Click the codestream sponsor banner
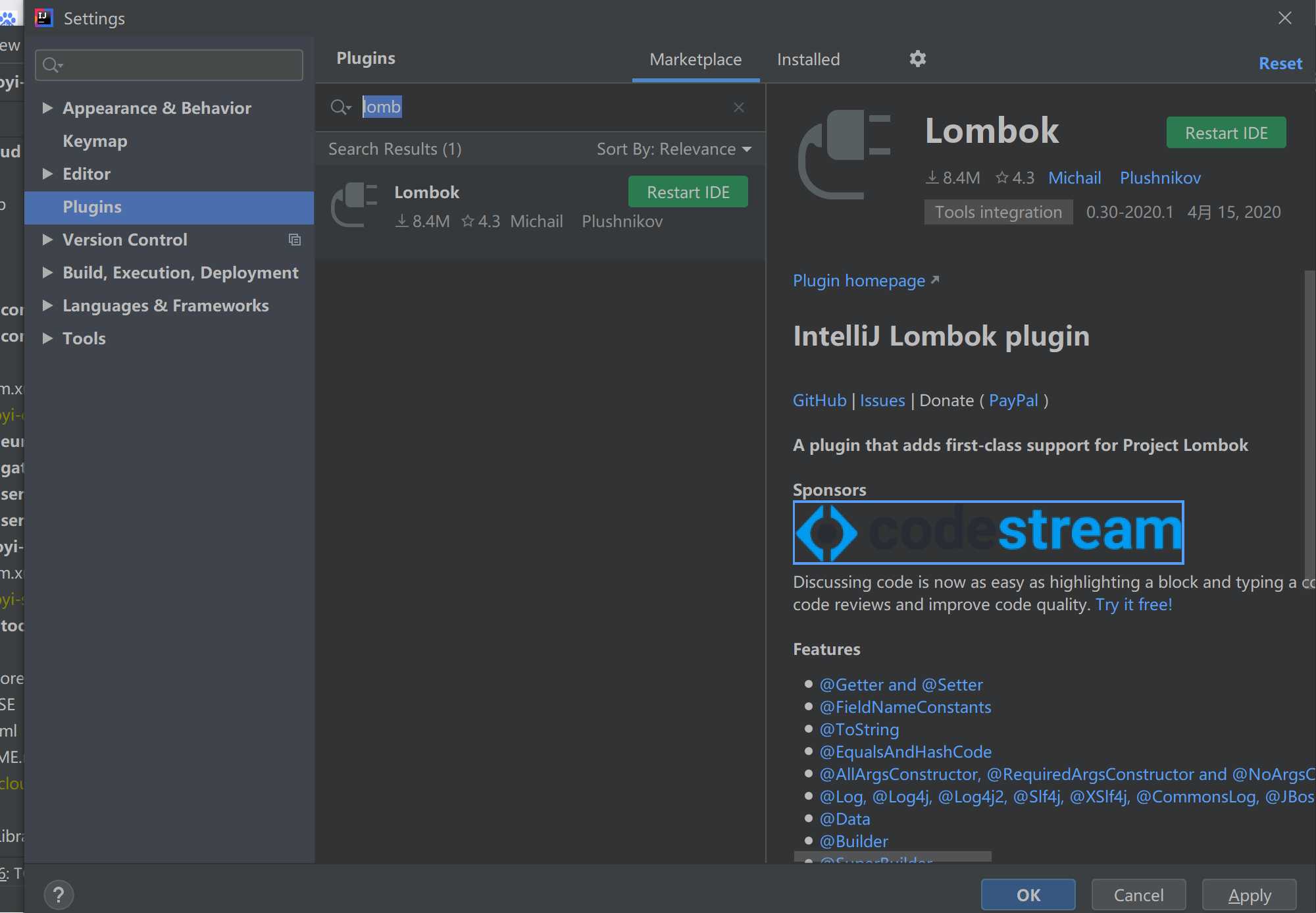Screen dimensions: 1316x913 pos(988,532)
